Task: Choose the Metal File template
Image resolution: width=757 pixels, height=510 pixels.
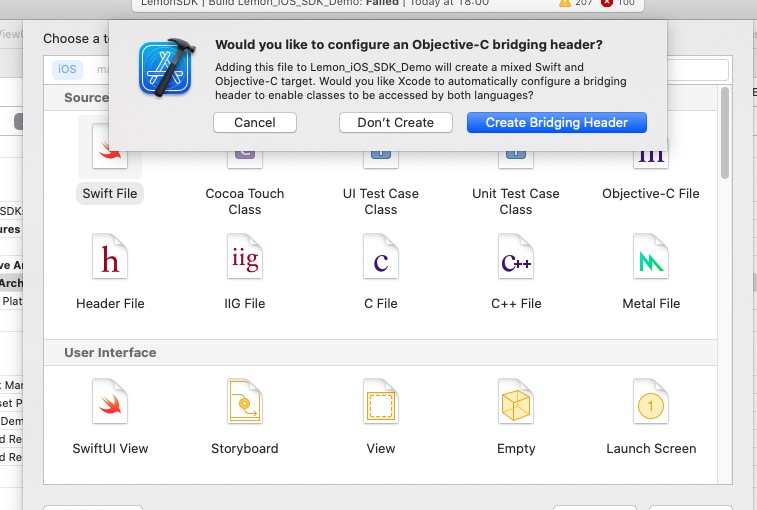Action: pyautogui.click(x=651, y=262)
